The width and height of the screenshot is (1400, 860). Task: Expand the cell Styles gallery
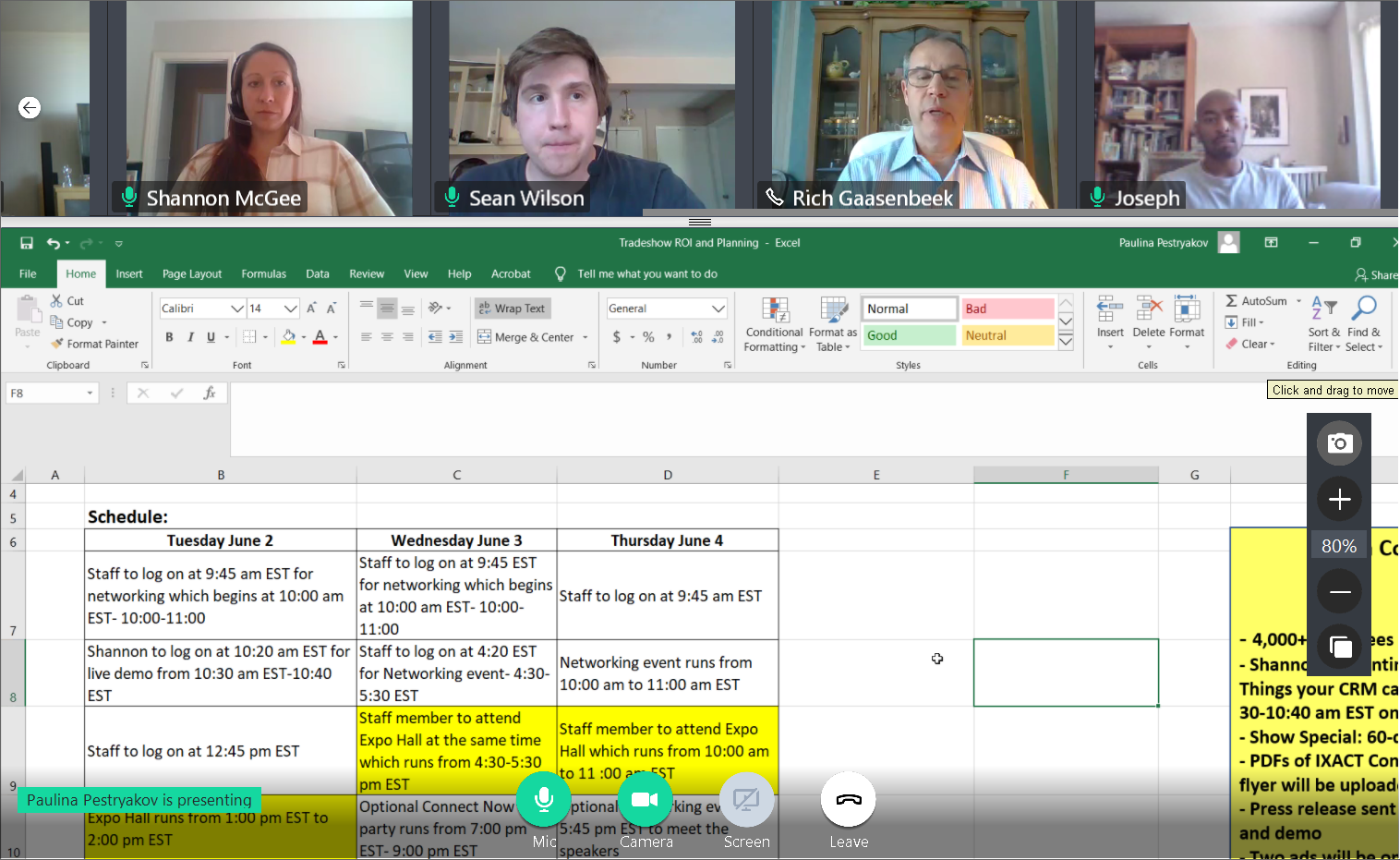pyautogui.click(x=1066, y=343)
